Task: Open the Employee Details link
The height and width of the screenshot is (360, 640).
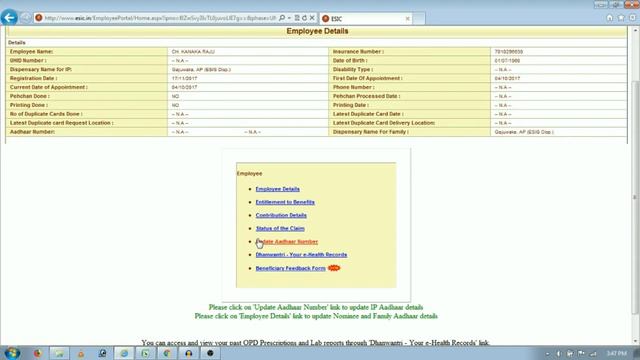Action: [x=278, y=189]
